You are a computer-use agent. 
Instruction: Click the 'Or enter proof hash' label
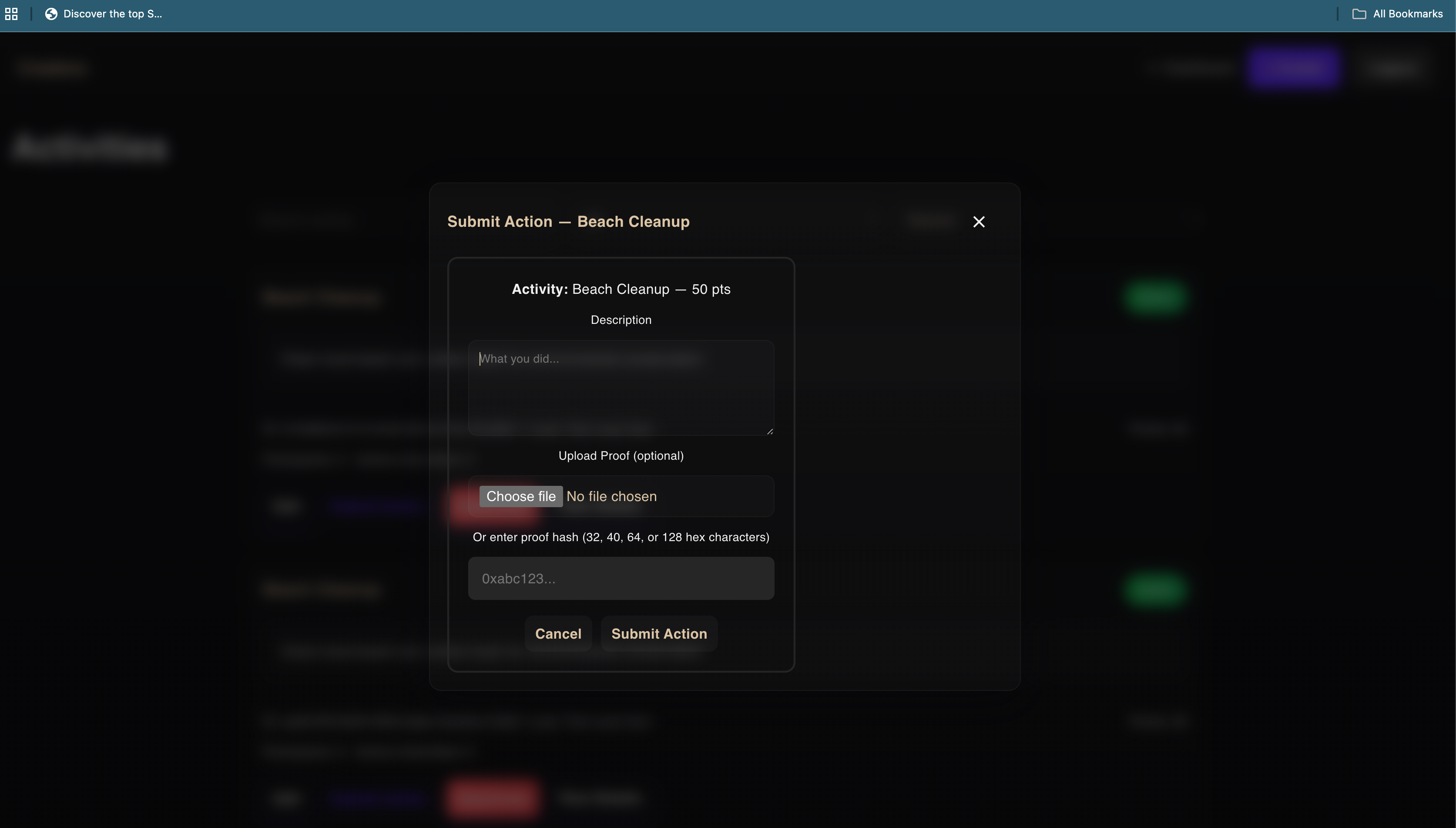pos(621,537)
